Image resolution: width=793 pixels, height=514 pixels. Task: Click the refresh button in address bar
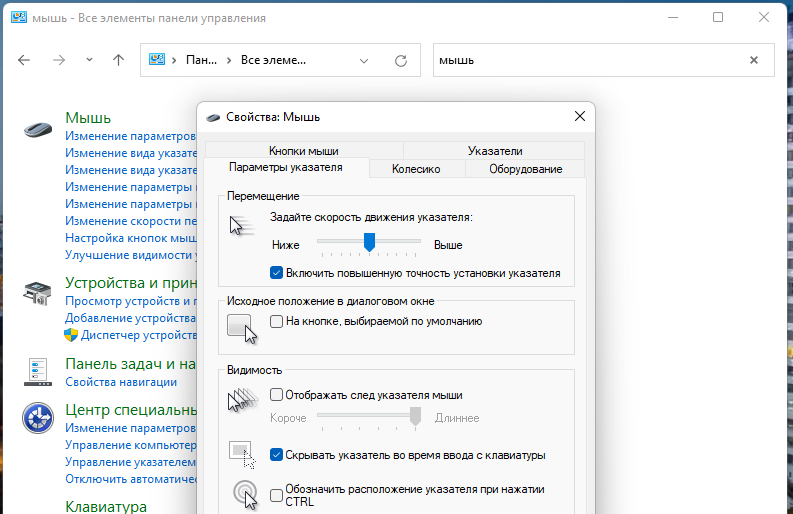[401, 60]
